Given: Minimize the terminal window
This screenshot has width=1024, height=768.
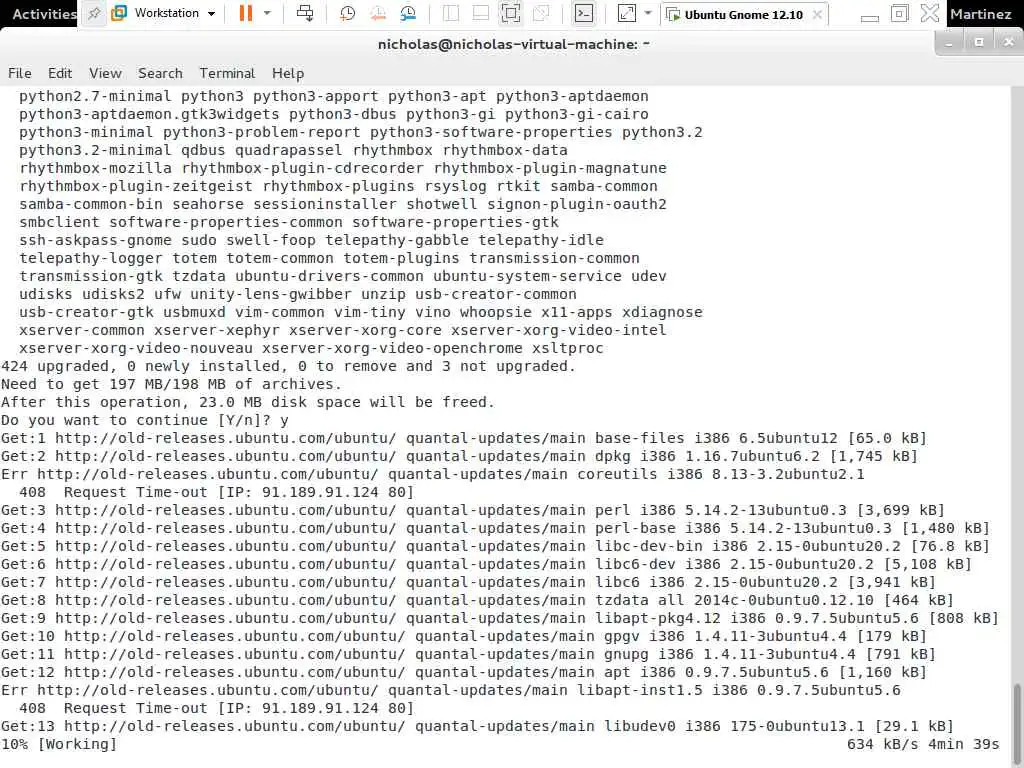Looking at the screenshot, I should pyautogui.click(x=949, y=42).
